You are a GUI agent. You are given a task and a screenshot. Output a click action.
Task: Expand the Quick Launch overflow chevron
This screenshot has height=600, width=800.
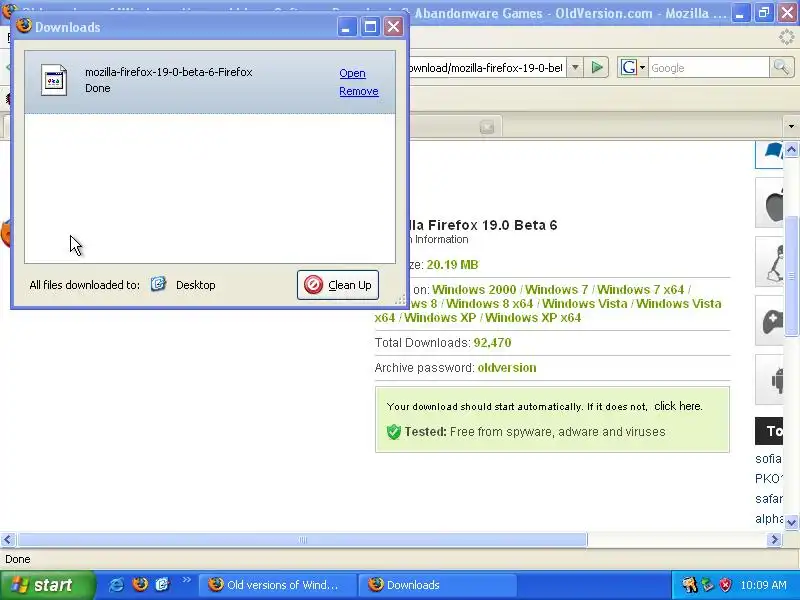[x=186, y=580]
